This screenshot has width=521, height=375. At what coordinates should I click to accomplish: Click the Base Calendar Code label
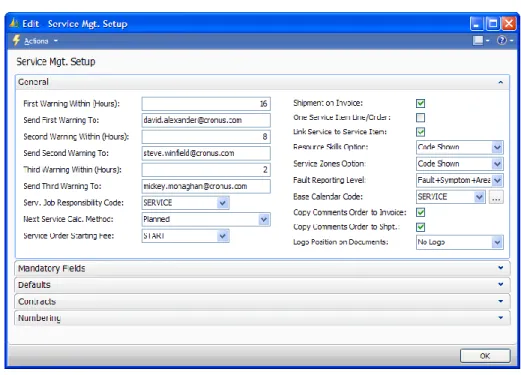click(x=328, y=197)
